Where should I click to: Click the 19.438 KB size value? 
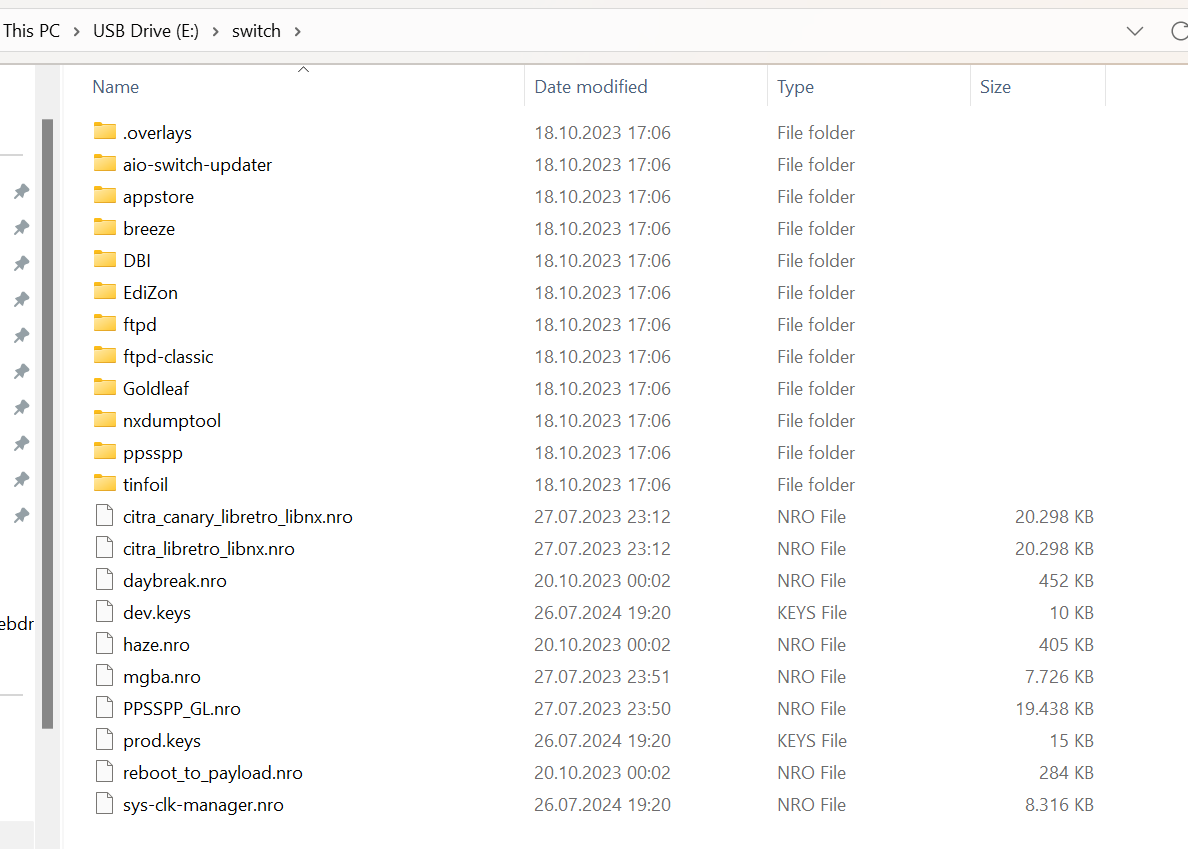click(x=1055, y=708)
